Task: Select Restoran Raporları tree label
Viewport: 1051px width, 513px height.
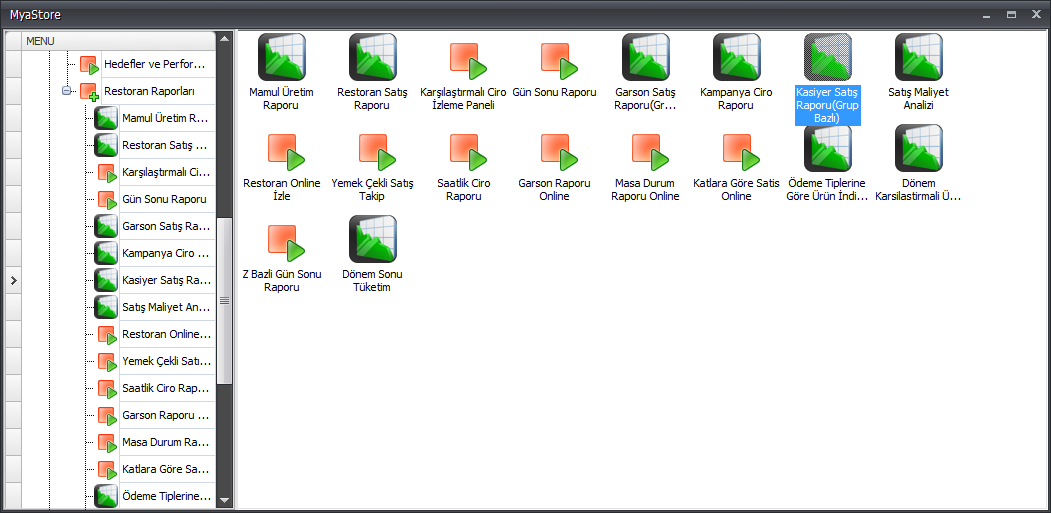Action: (x=149, y=91)
